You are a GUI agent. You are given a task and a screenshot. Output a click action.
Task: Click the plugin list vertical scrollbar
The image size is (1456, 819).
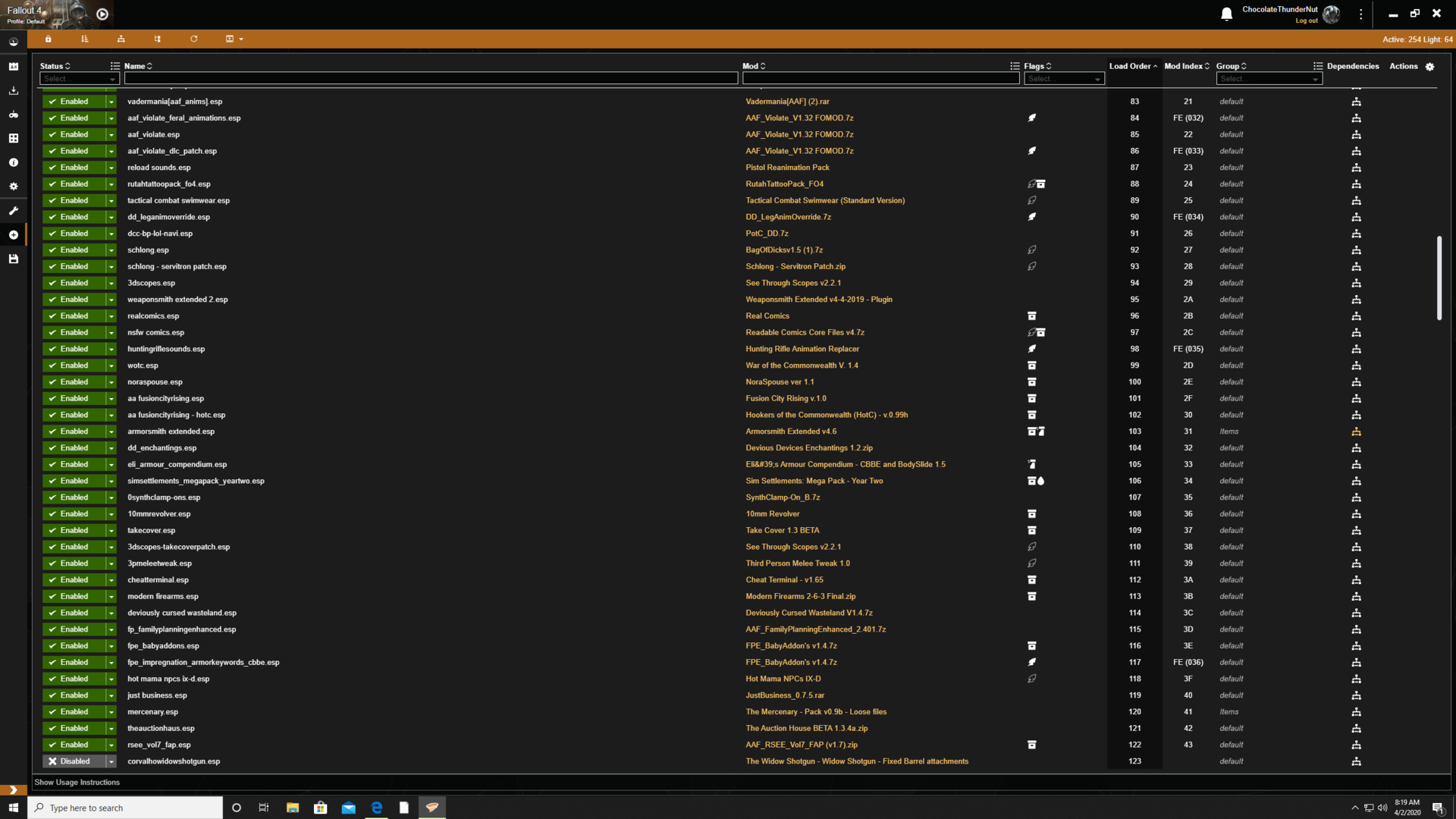point(1439,278)
